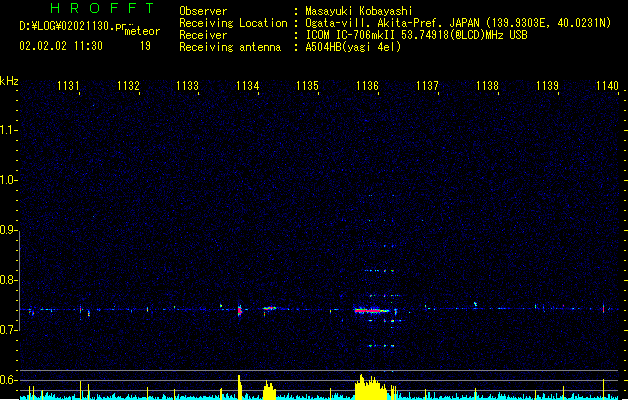
Task: Click the Observer label
Action: [203, 11]
